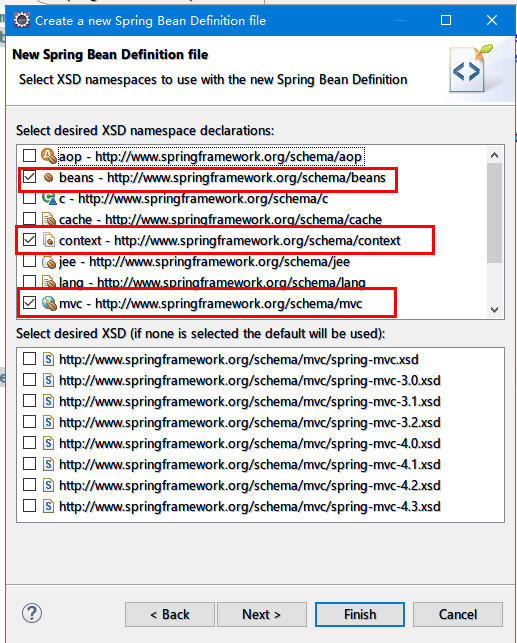
Task: Click the jee namespace icon
Action: (x=48, y=261)
